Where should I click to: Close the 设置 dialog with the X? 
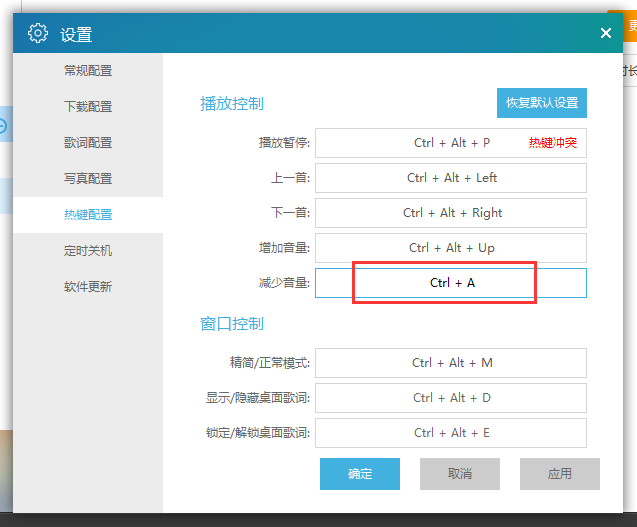605,33
